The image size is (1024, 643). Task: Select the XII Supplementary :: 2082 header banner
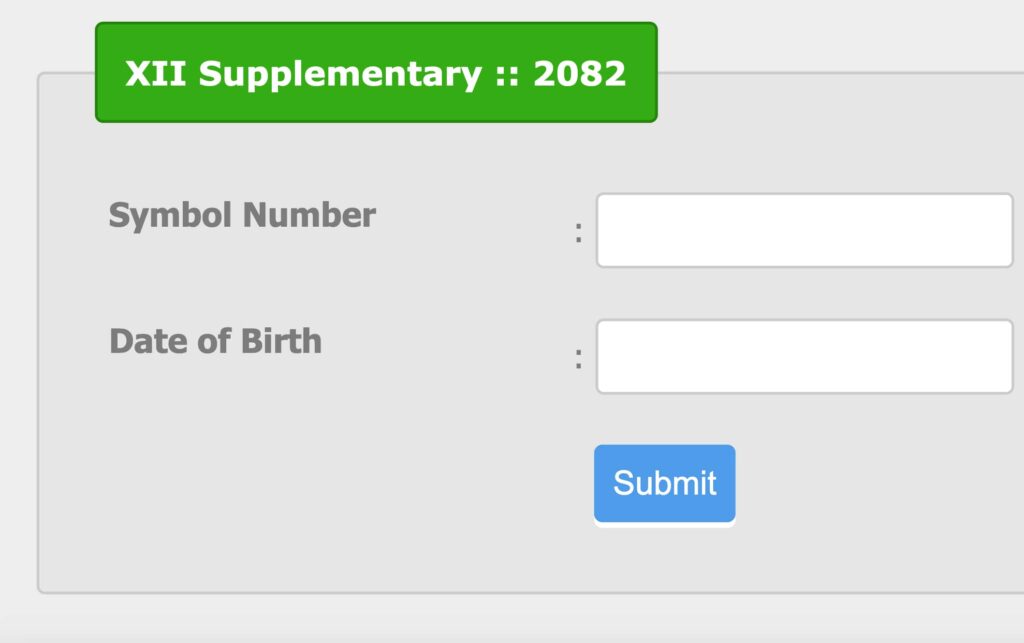point(376,72)
